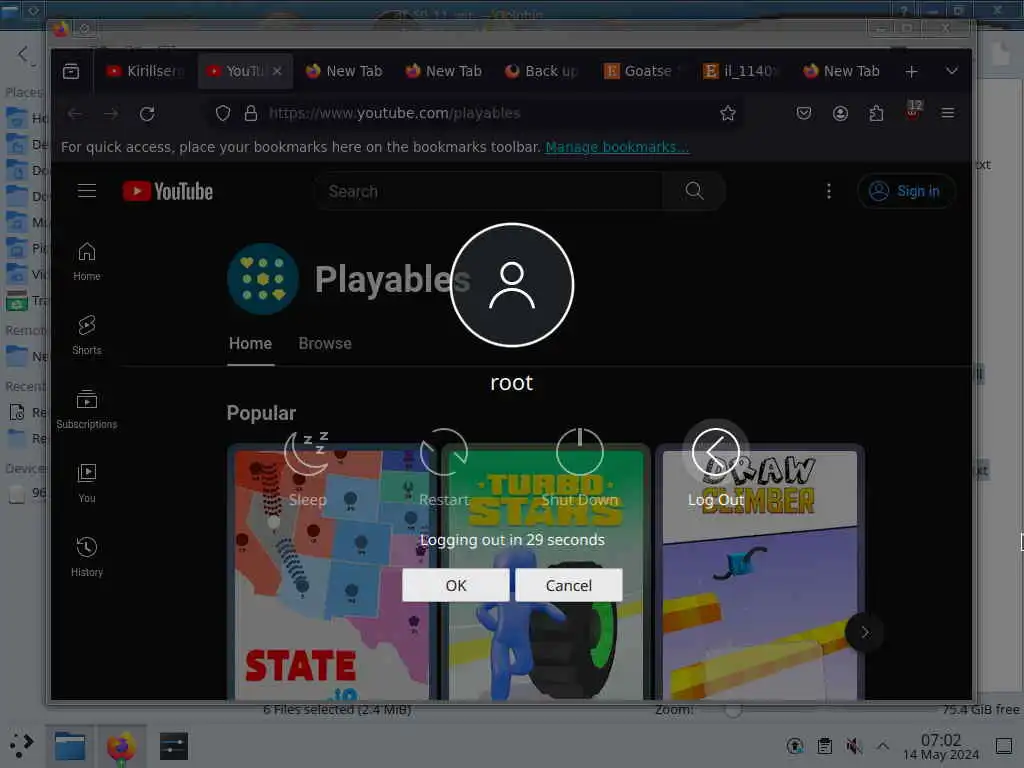Viewport: 1024px width, 768px height.
Task: Expand the list all tabs dropdown
Action: 952,71
